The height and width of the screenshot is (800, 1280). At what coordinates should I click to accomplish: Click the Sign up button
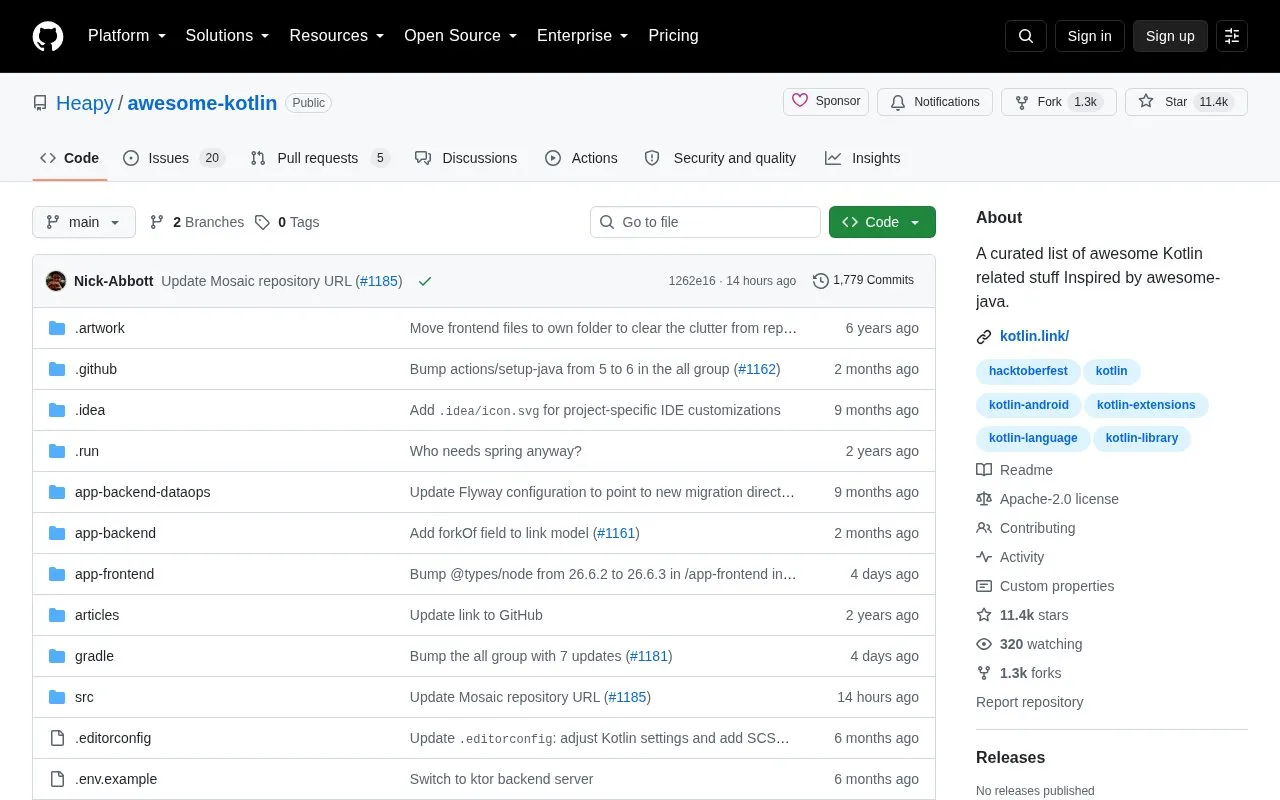pyautogui.click(x=1170, y=36)
